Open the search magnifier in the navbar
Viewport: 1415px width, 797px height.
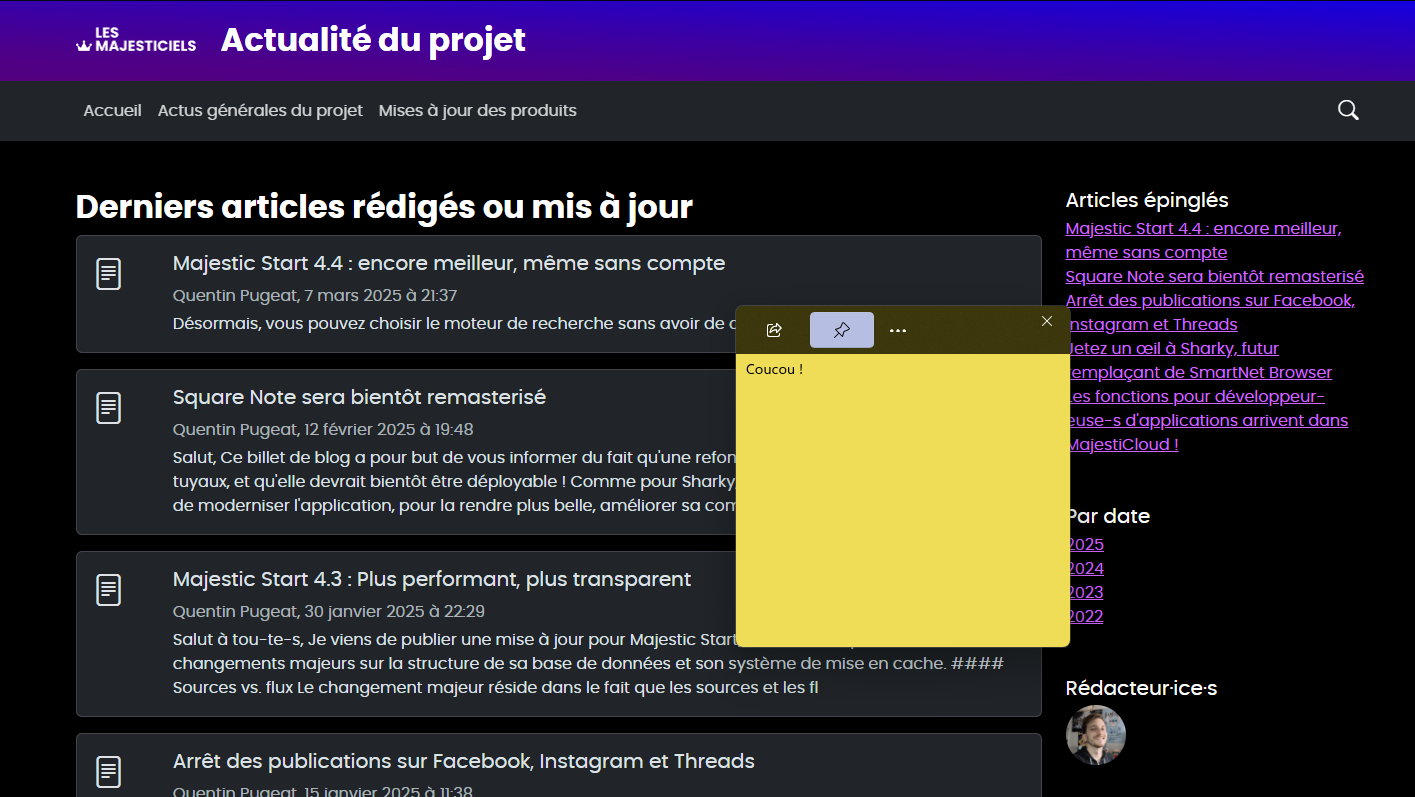pyautogui.click(x=1348, y=110)
